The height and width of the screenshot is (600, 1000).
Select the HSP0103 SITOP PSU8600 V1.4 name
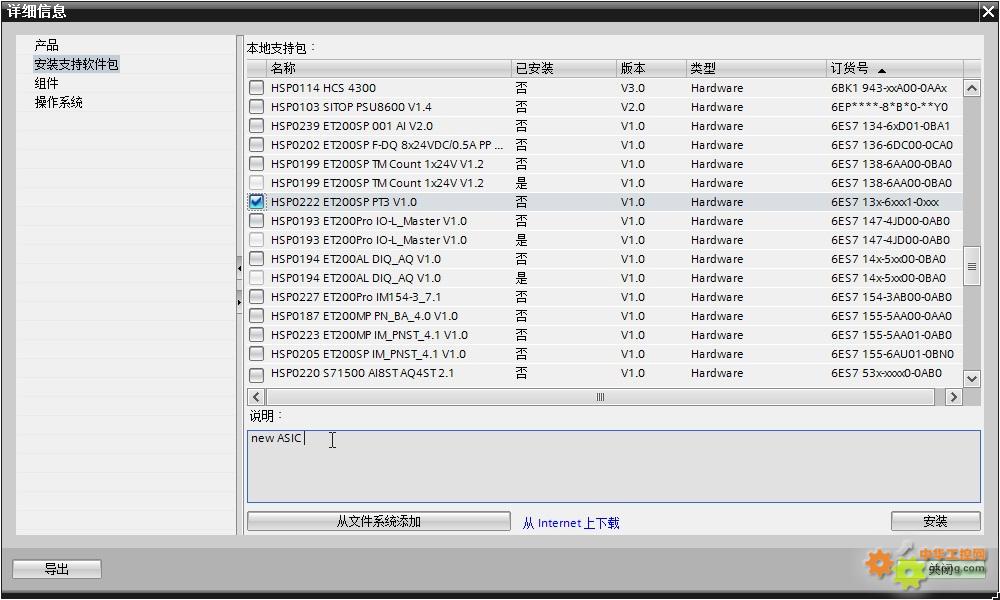351,107
